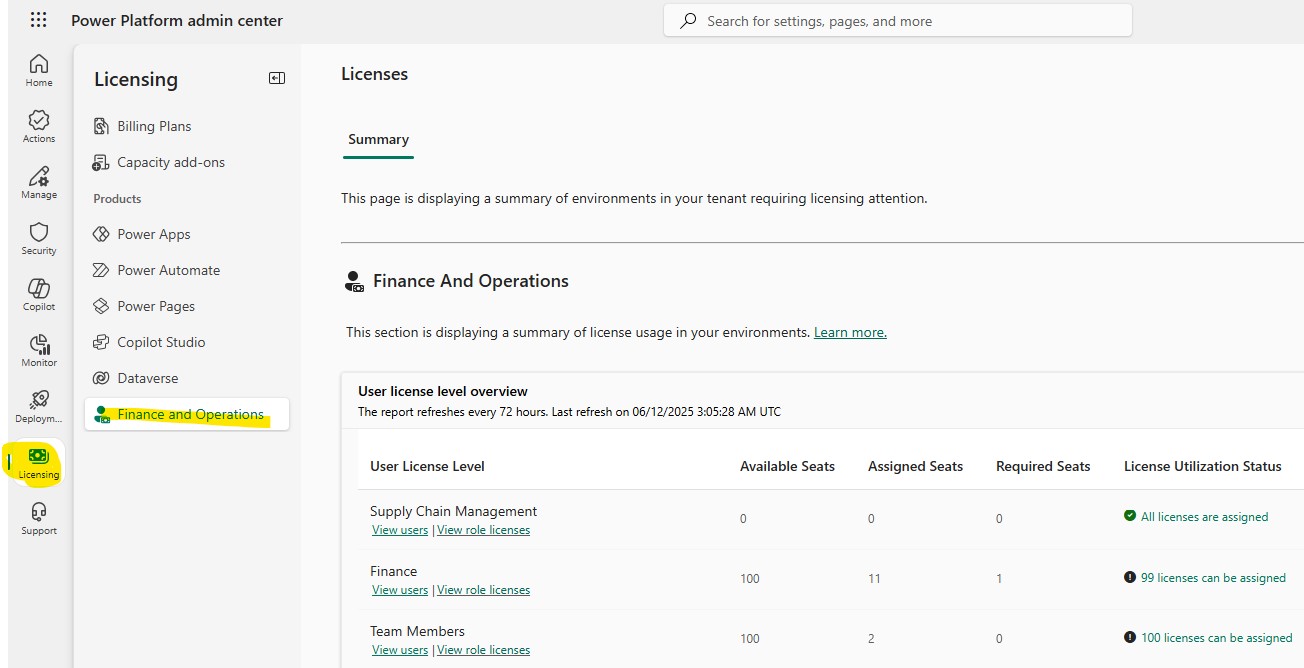This screenshot has height=668, width=1304.
Task: Click the Finance And Operations heading icon
Action: [354, 281]
